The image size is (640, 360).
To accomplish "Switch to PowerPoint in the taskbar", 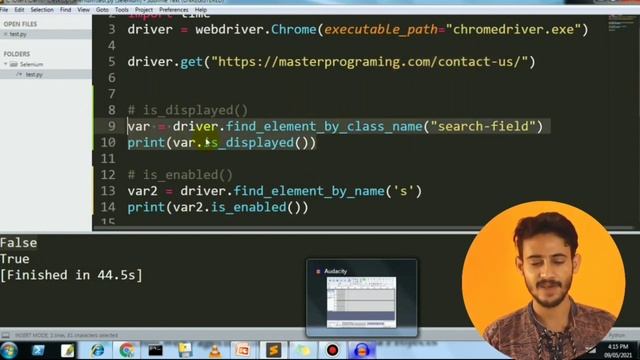I will click(244, 350).
